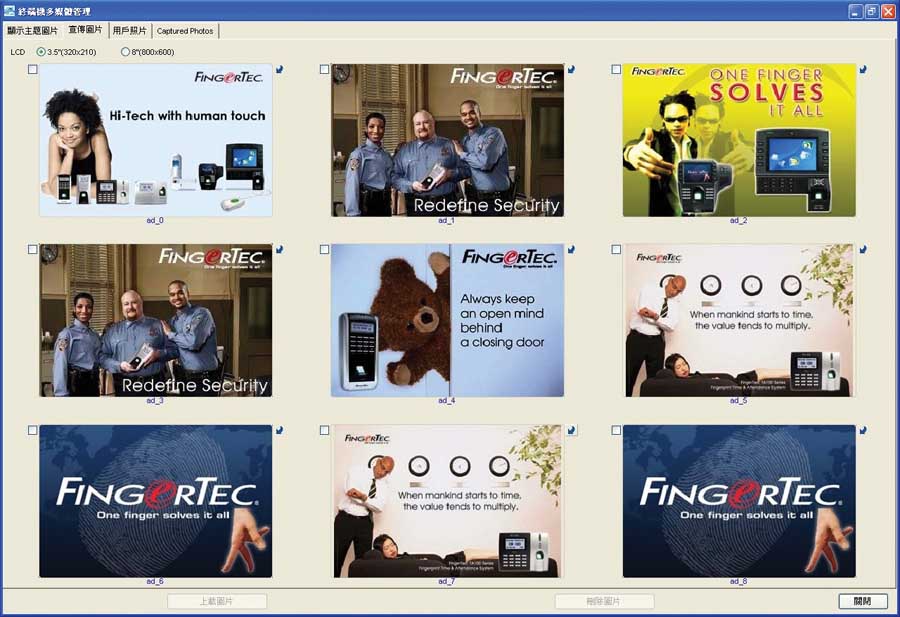
Task: Pick the ad_3 Redefine Security thumbnail
Action: 156,320
